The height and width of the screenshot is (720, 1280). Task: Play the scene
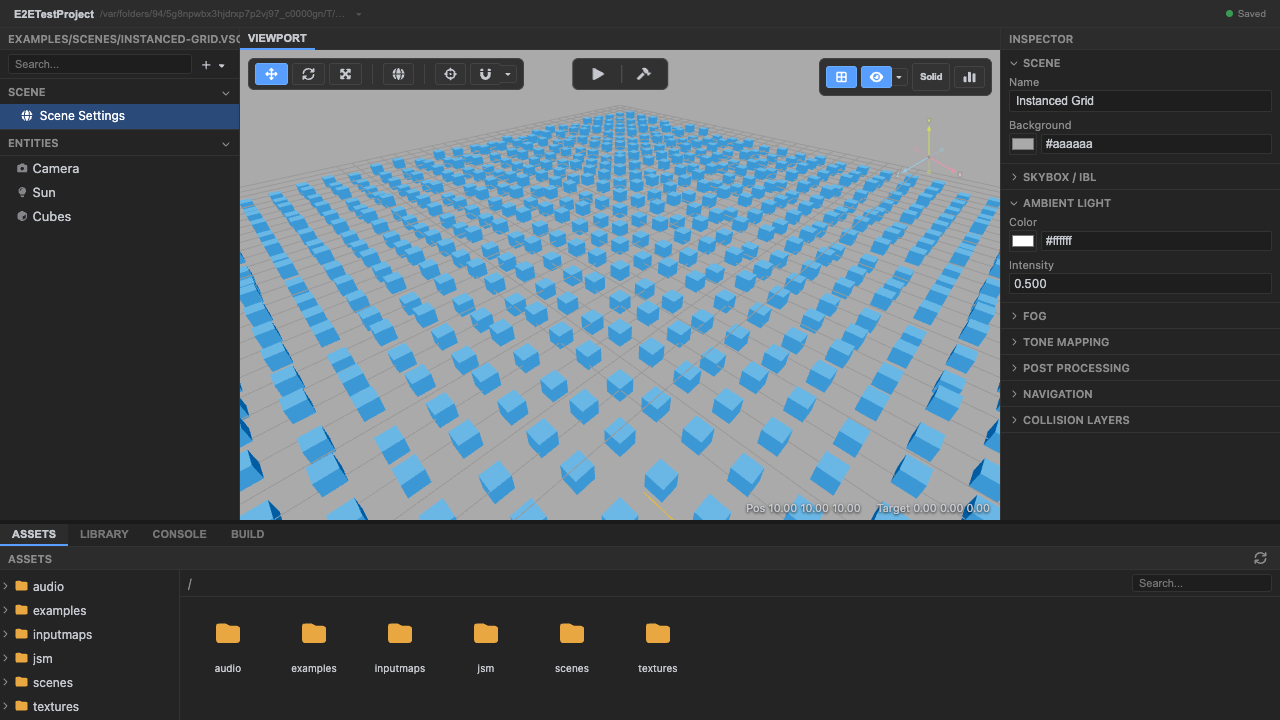[x=598, y=74]
